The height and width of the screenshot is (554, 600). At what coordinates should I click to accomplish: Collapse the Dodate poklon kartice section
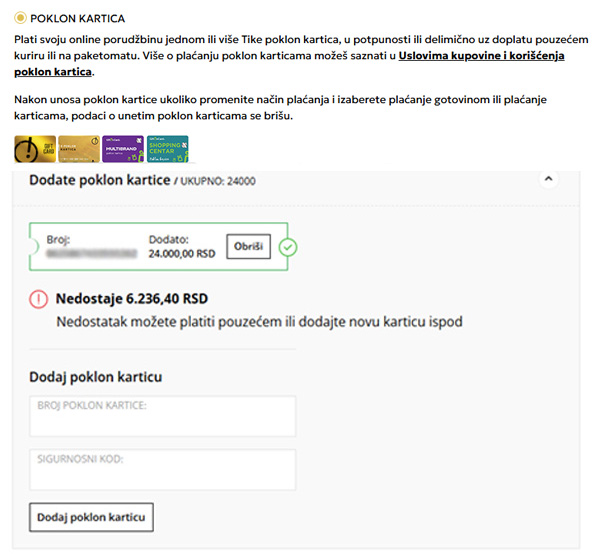(548, 179)
